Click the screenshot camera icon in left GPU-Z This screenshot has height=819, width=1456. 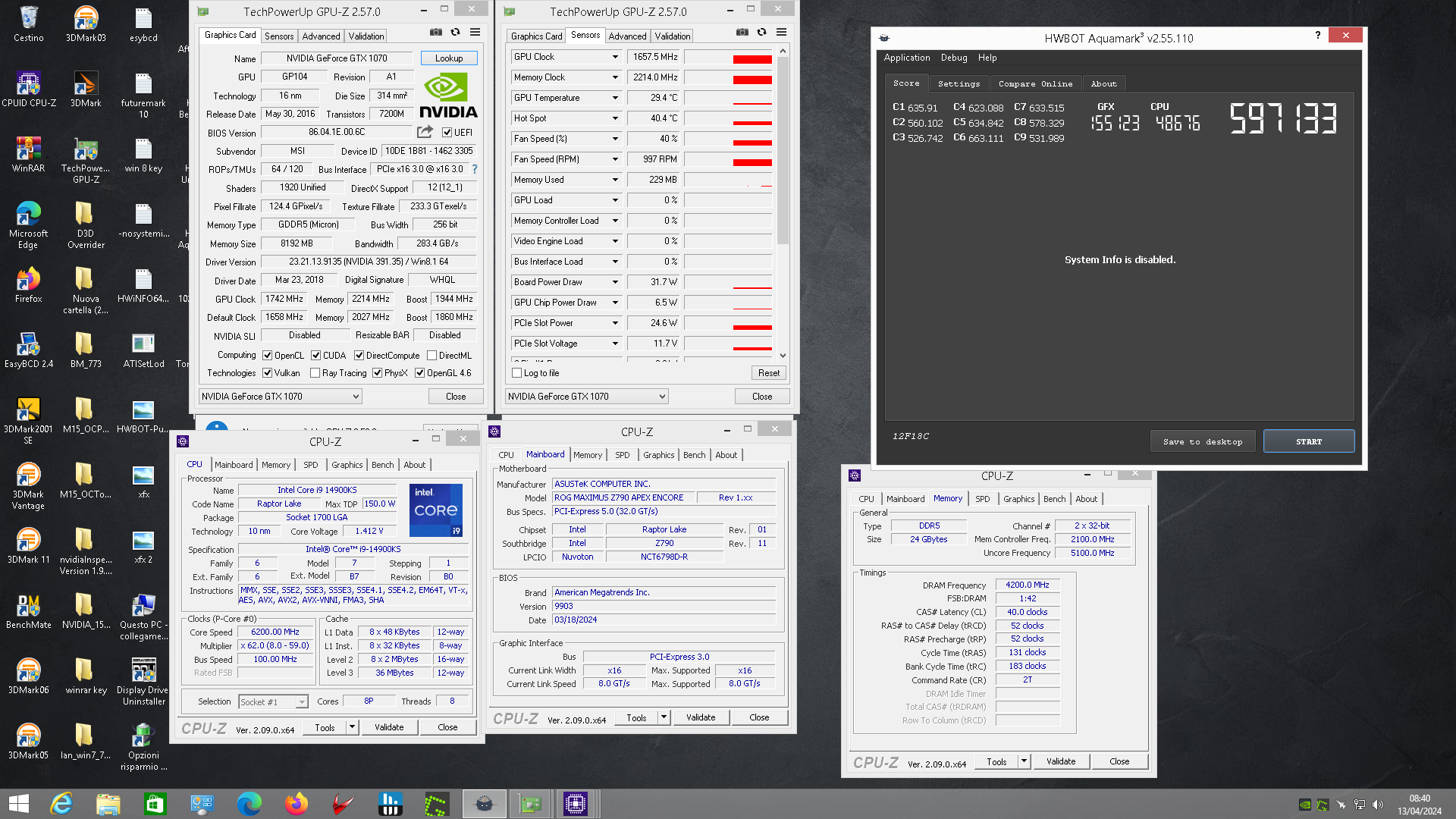[x=436, y=33]
